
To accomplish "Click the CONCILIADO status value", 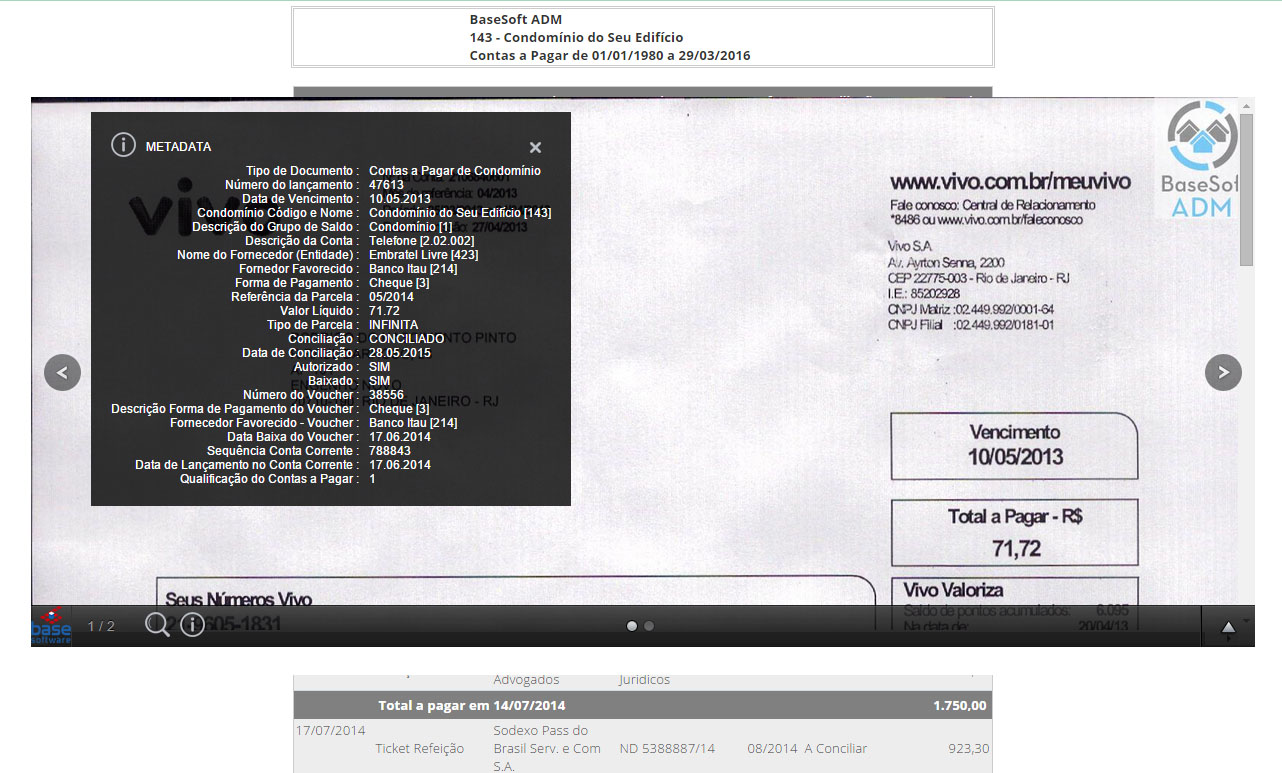I will click(x=407, y=339).
